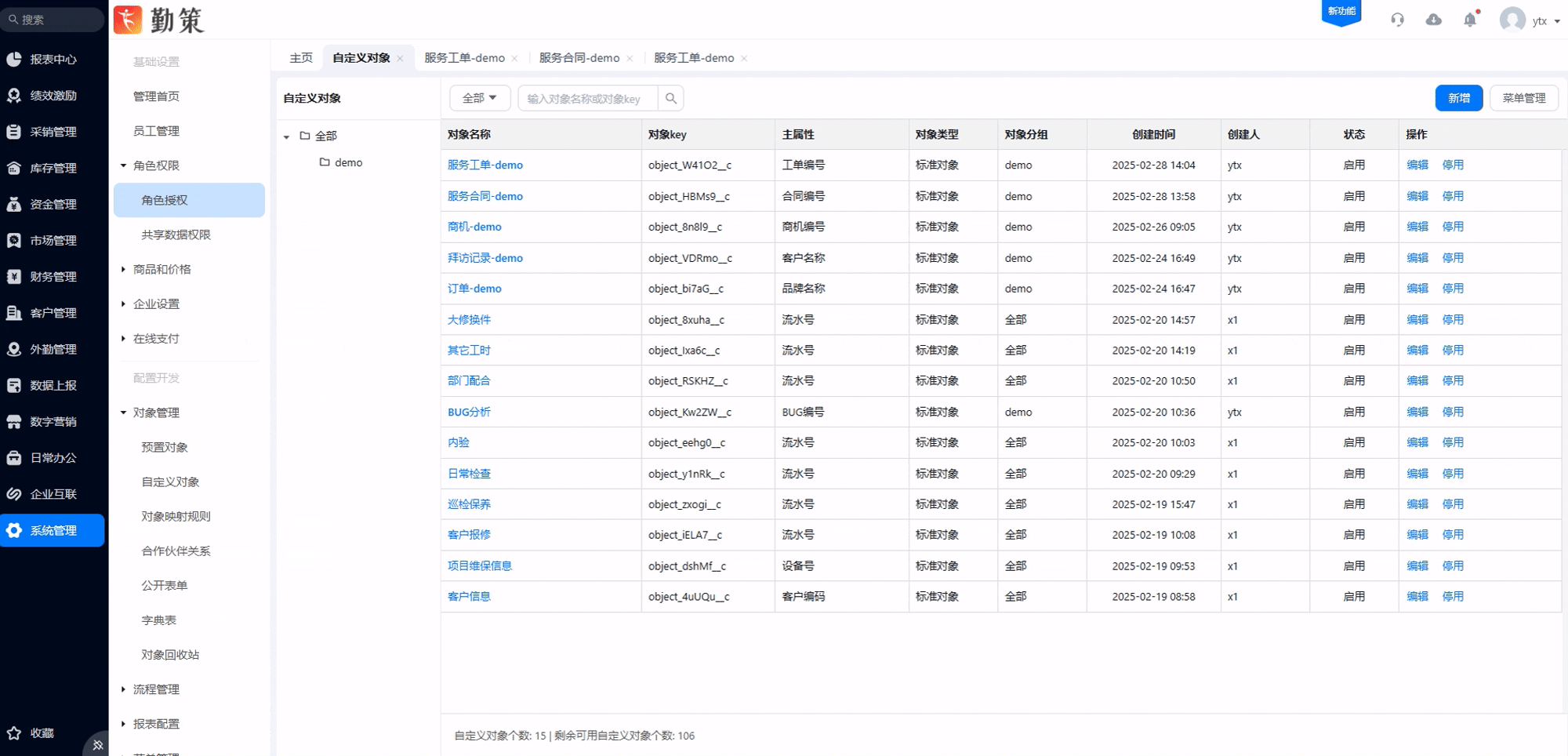Open 日常办公 sidebar icon

[x=14, y=457]
